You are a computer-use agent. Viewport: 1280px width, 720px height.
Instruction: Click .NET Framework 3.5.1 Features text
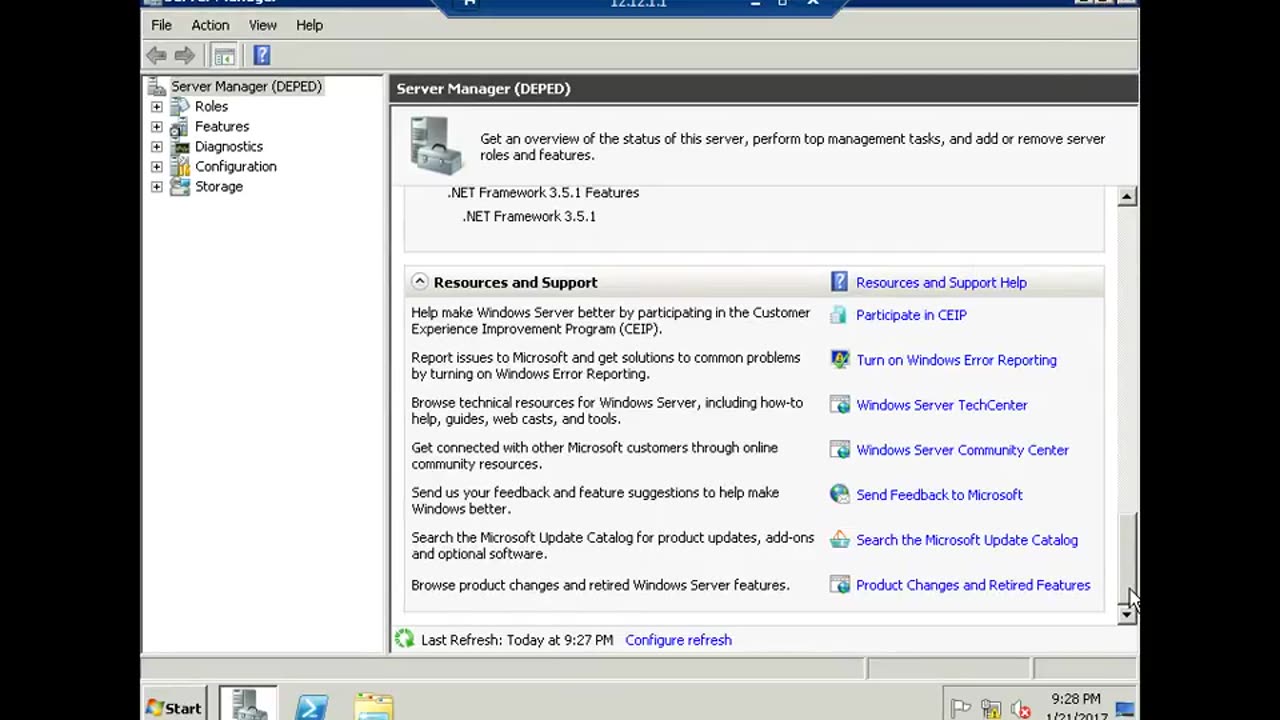click(543, 192)
